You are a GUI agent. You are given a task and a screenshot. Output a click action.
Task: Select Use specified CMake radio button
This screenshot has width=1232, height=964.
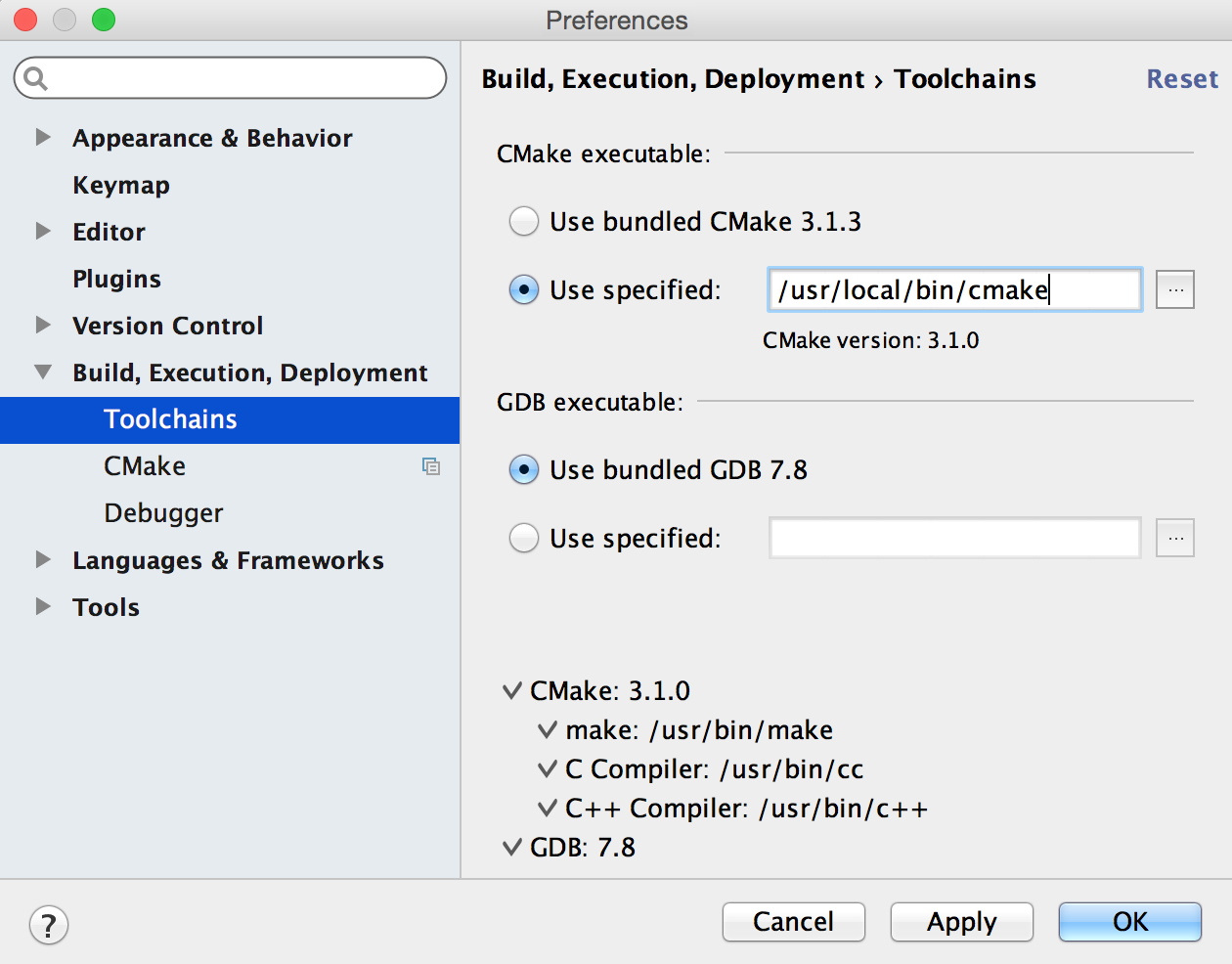click(524, 290)
